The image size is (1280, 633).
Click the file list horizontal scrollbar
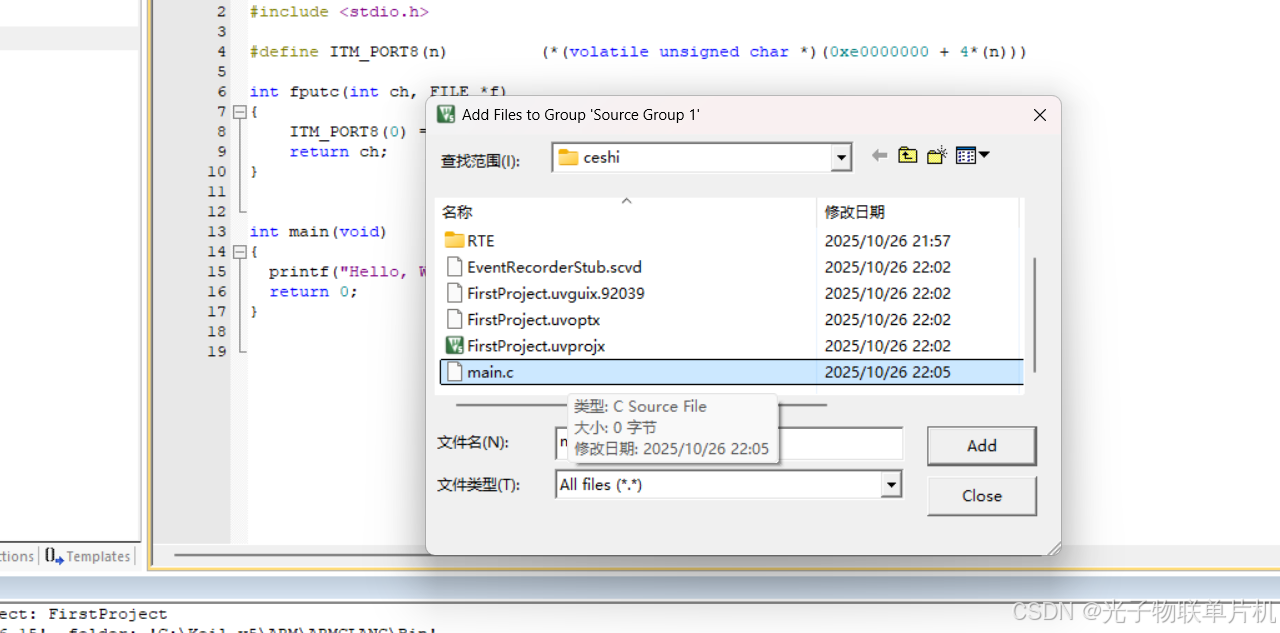(641, 405)
